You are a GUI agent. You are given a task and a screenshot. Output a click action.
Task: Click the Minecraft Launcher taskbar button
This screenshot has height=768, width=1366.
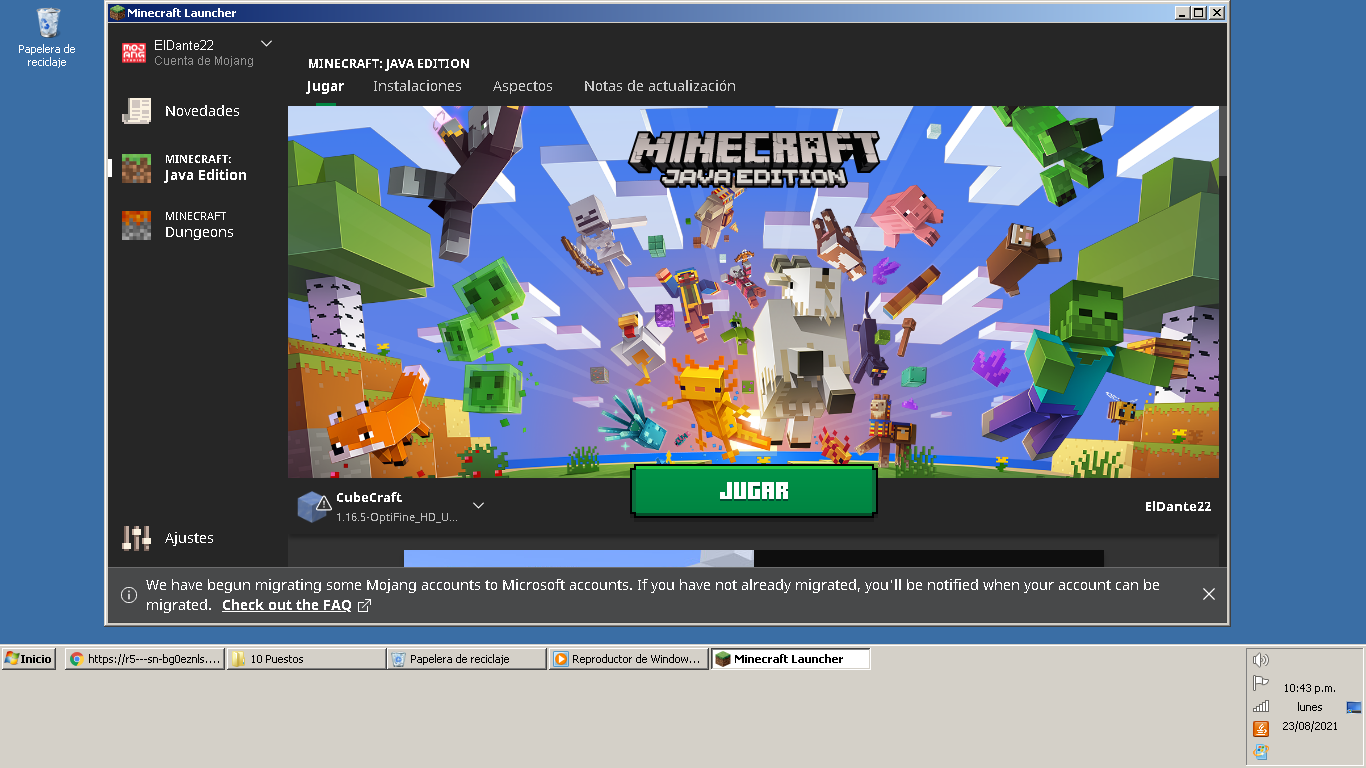[x=790, y=659]
